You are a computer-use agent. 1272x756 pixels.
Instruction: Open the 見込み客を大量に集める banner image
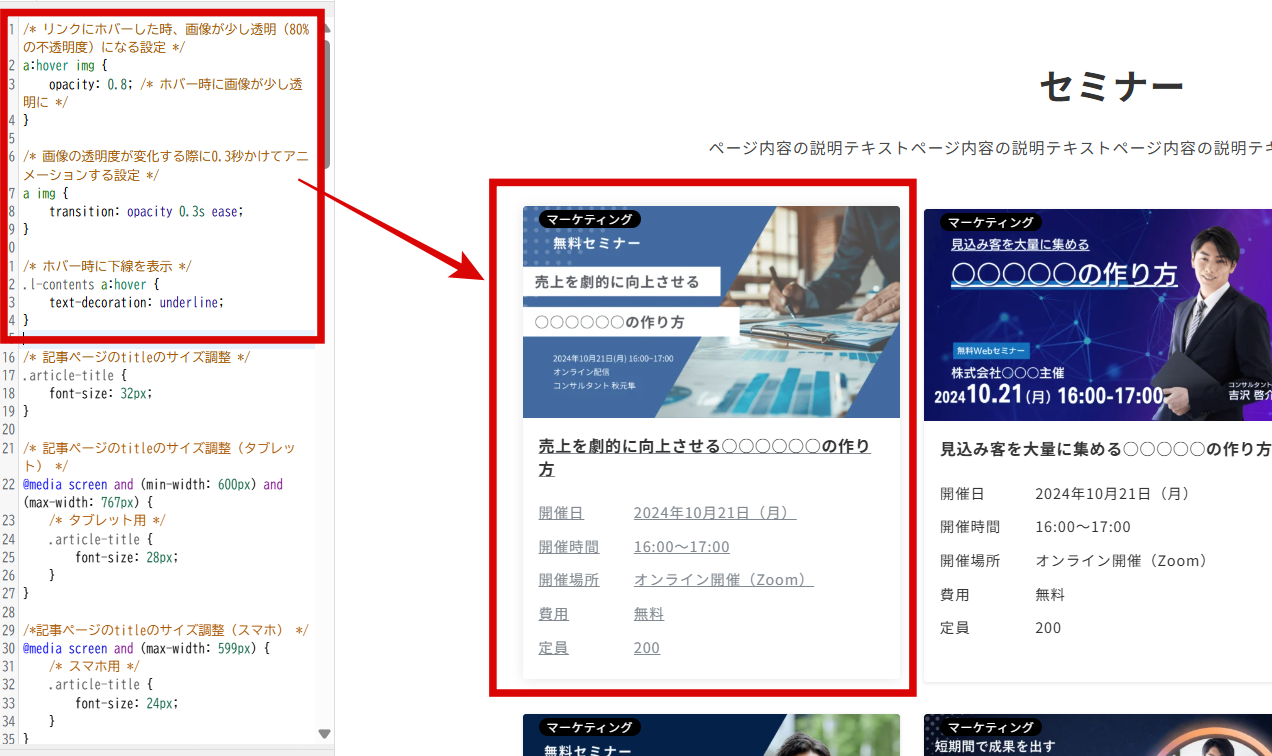pyautogui.click(x=1098, y=315)
